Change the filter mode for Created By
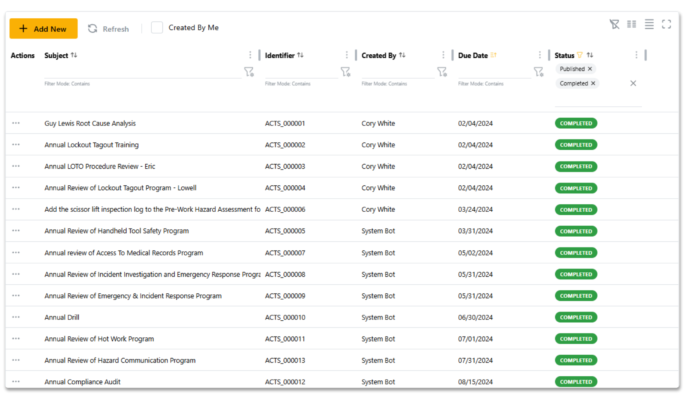692x396 pixels. click(x=442, y=72)
